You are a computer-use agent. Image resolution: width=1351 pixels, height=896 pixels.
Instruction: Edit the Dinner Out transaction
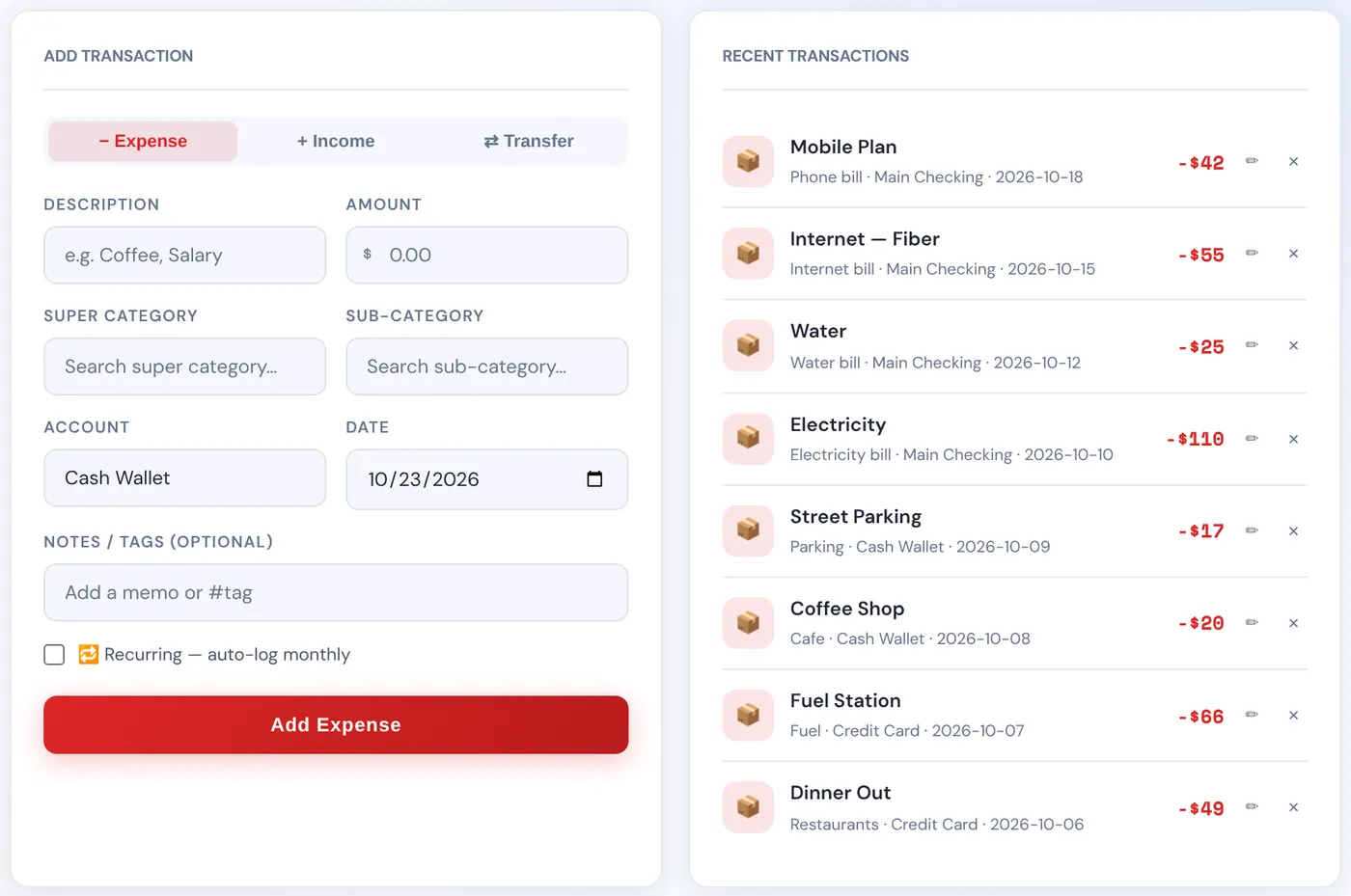1252,807
